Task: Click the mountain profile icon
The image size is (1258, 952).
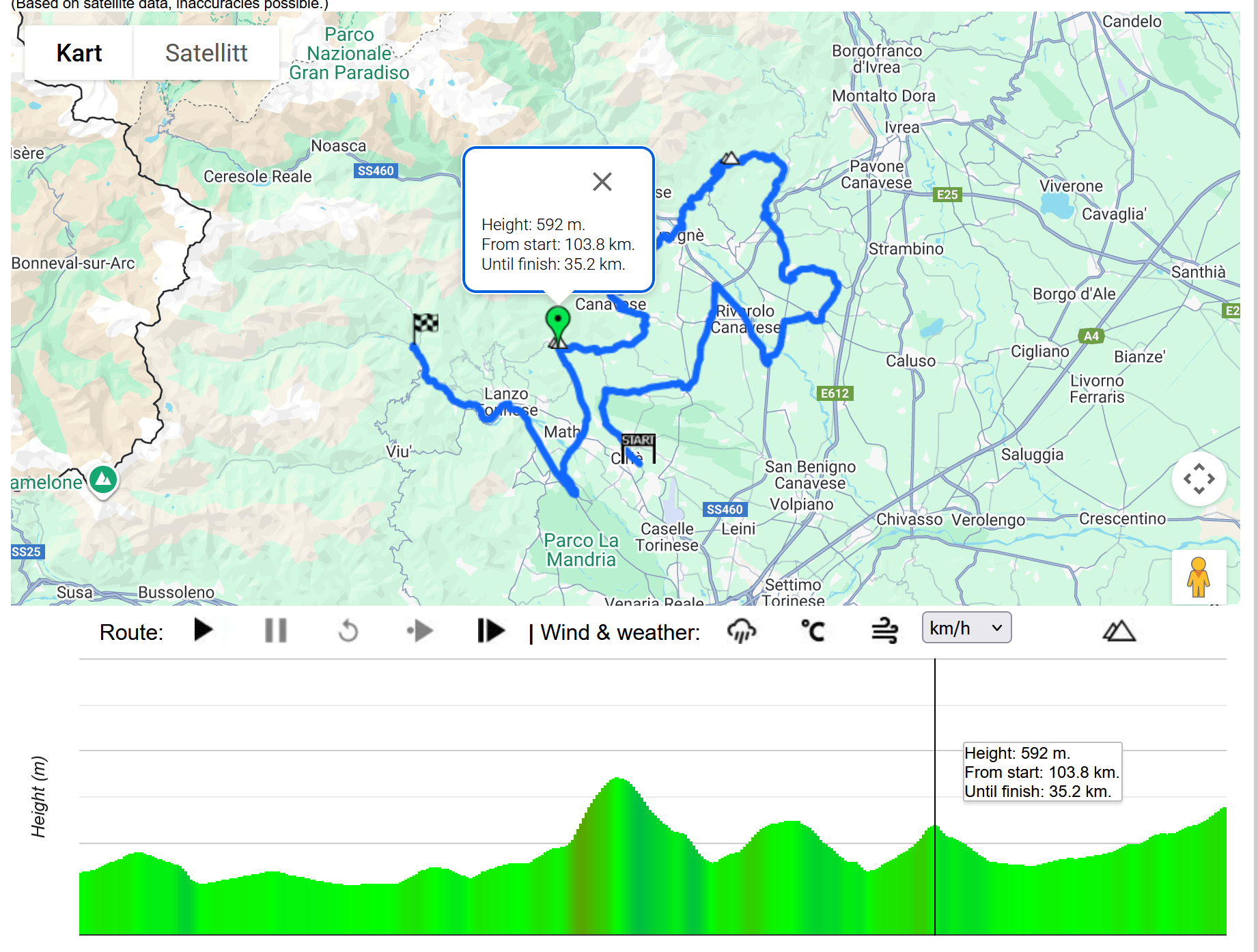Action: (1119, 630)
